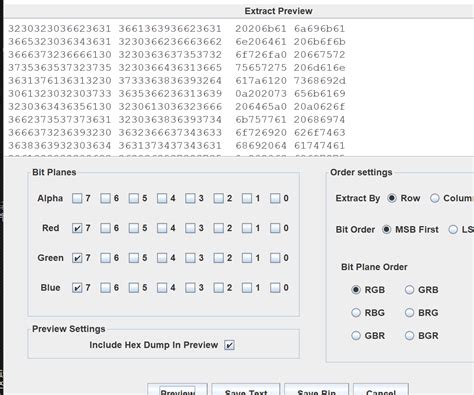Select BGR bit plane order
This screenshot has width=474, height=395.
409,336
